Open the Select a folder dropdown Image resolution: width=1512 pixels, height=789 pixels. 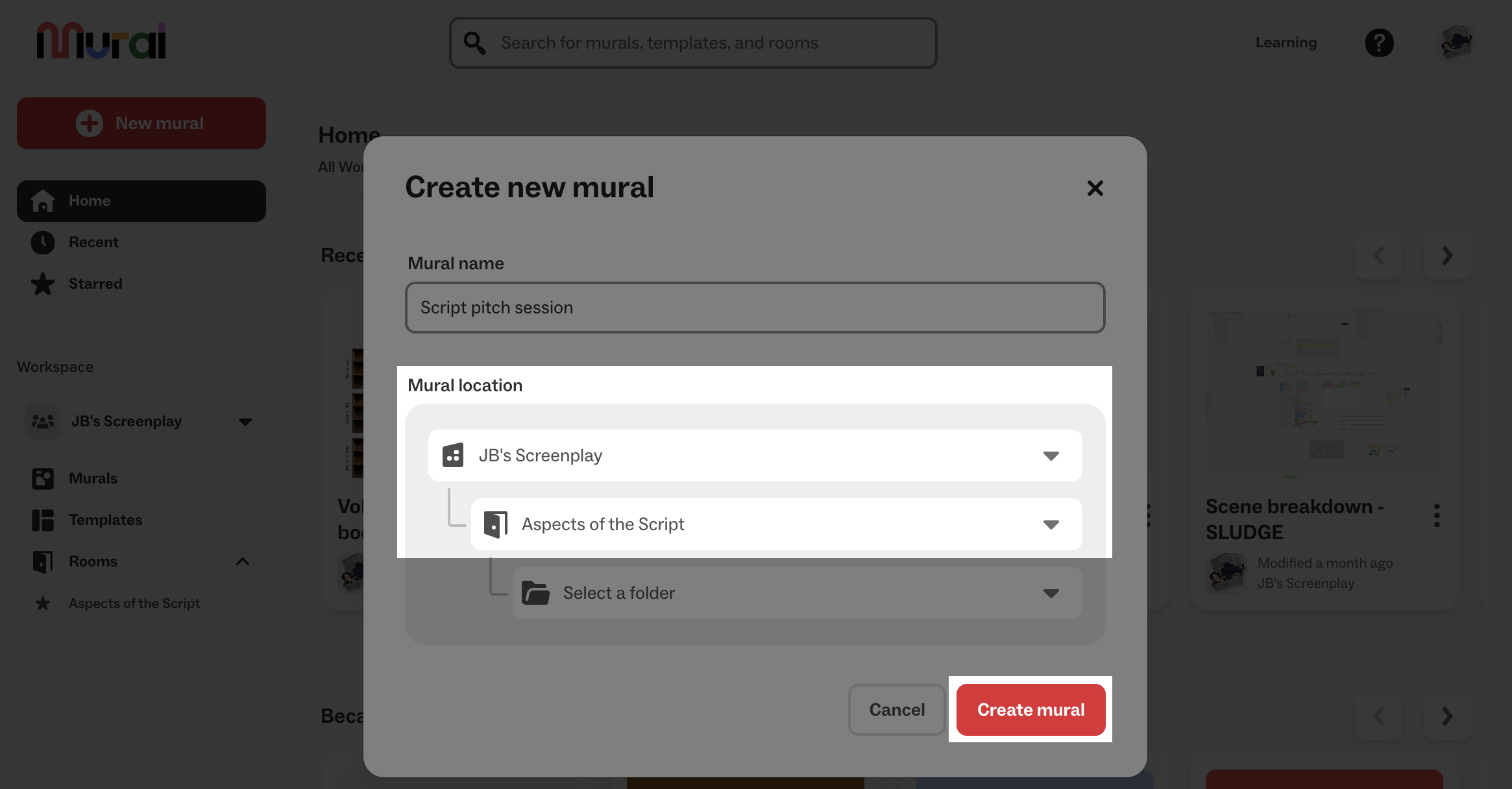pos(1052,592)
